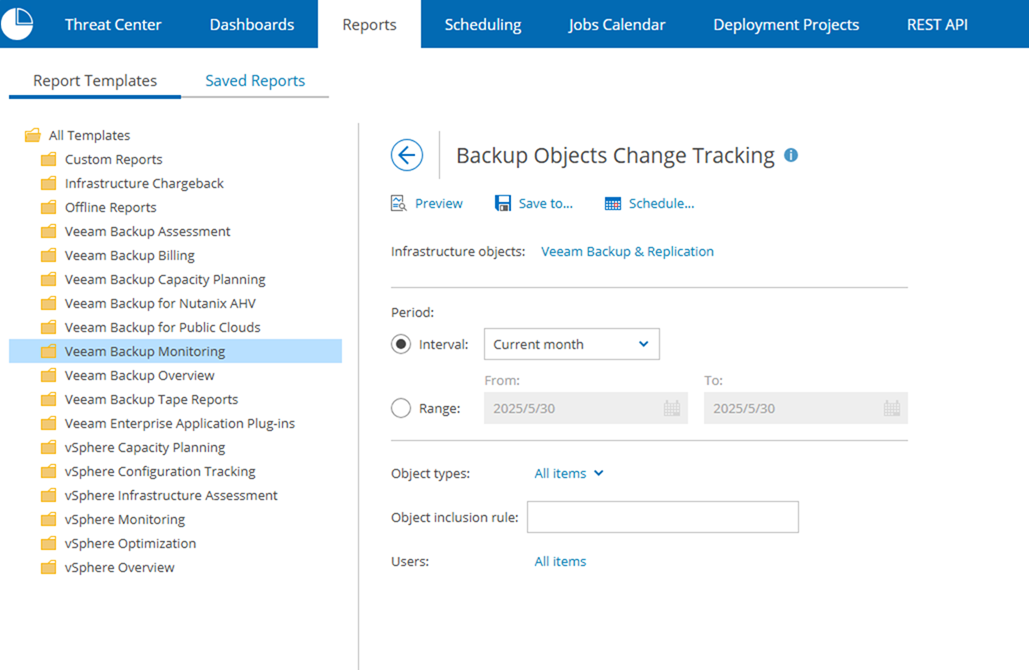Image resolution: width=1029 pixels, height=670 pixels.
Task: Click the Veeam Backup & Replication link
Action: [627, 252]
